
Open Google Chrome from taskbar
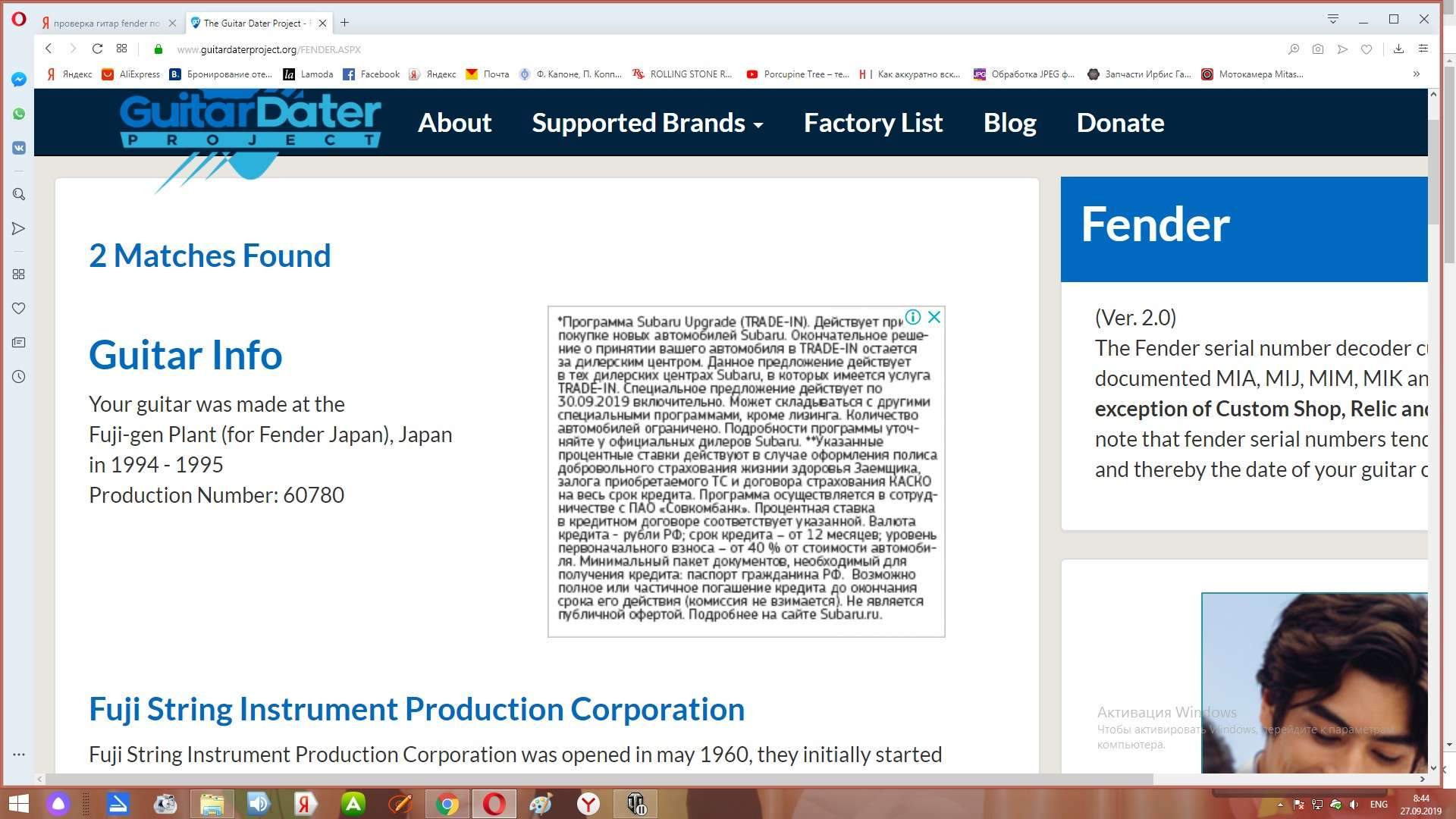click(447, 804)
